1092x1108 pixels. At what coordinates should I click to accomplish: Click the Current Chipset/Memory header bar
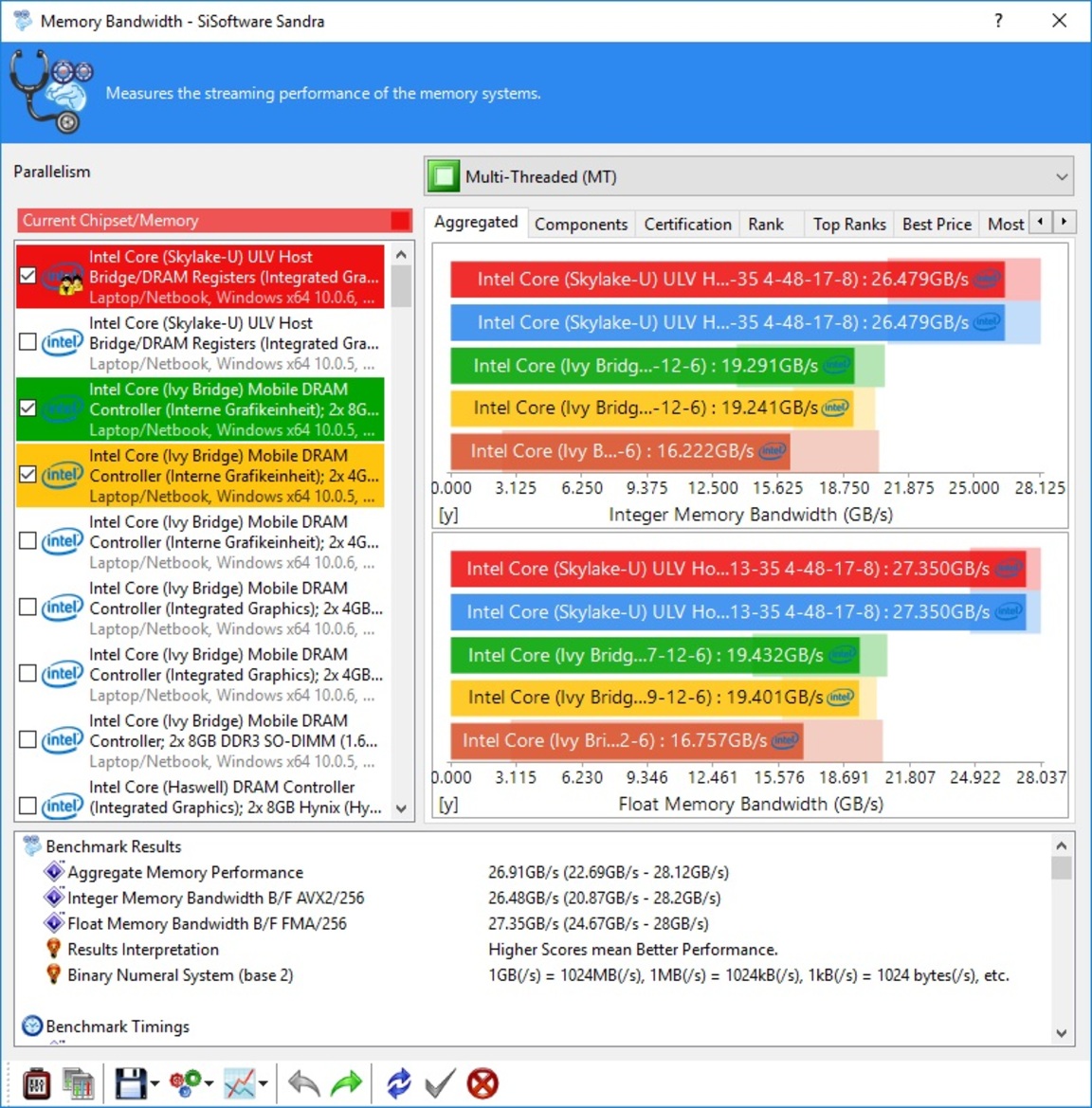pos(214,221)
